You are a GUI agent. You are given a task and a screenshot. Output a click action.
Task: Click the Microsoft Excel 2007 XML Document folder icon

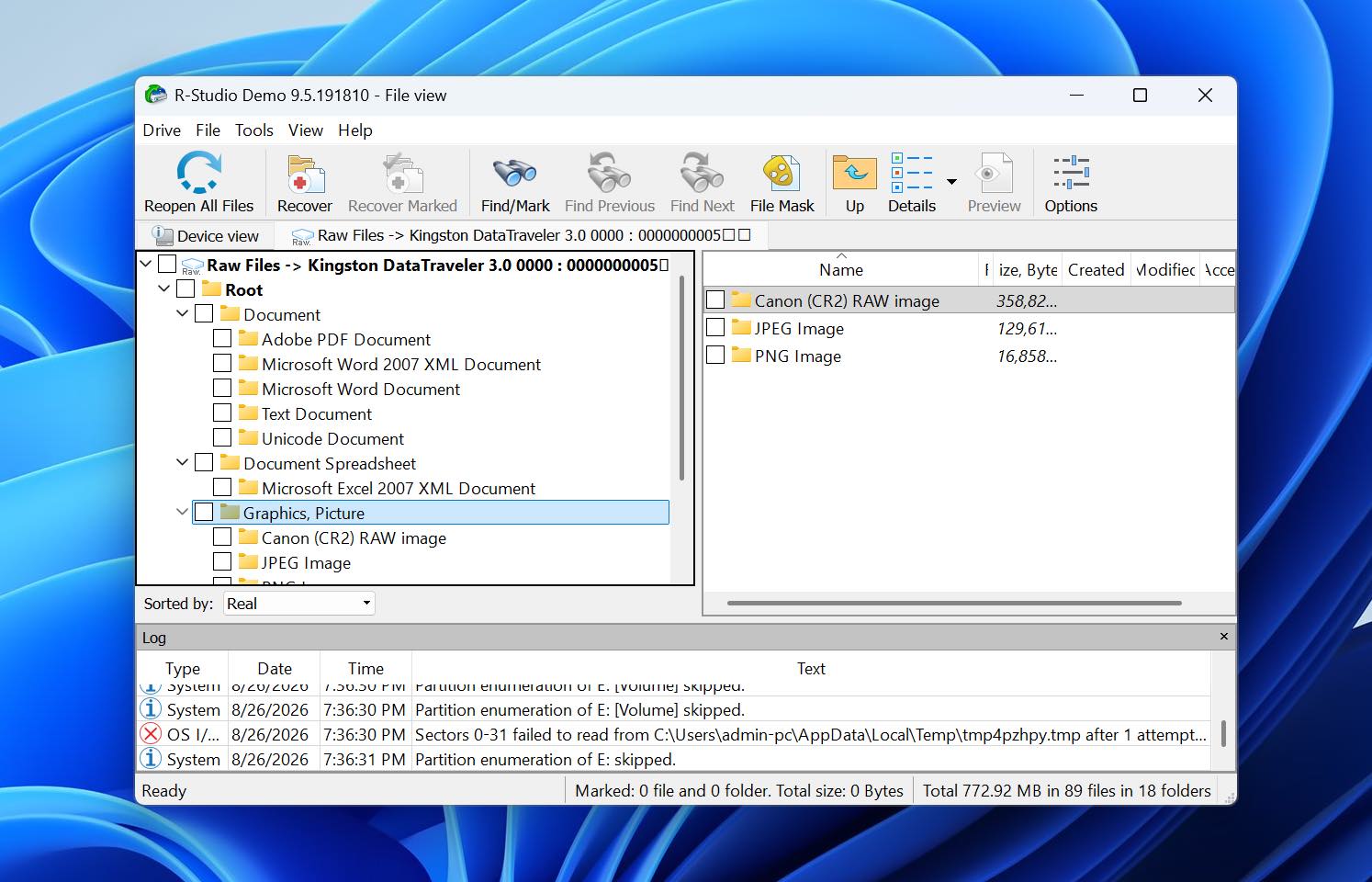[248, 487]
